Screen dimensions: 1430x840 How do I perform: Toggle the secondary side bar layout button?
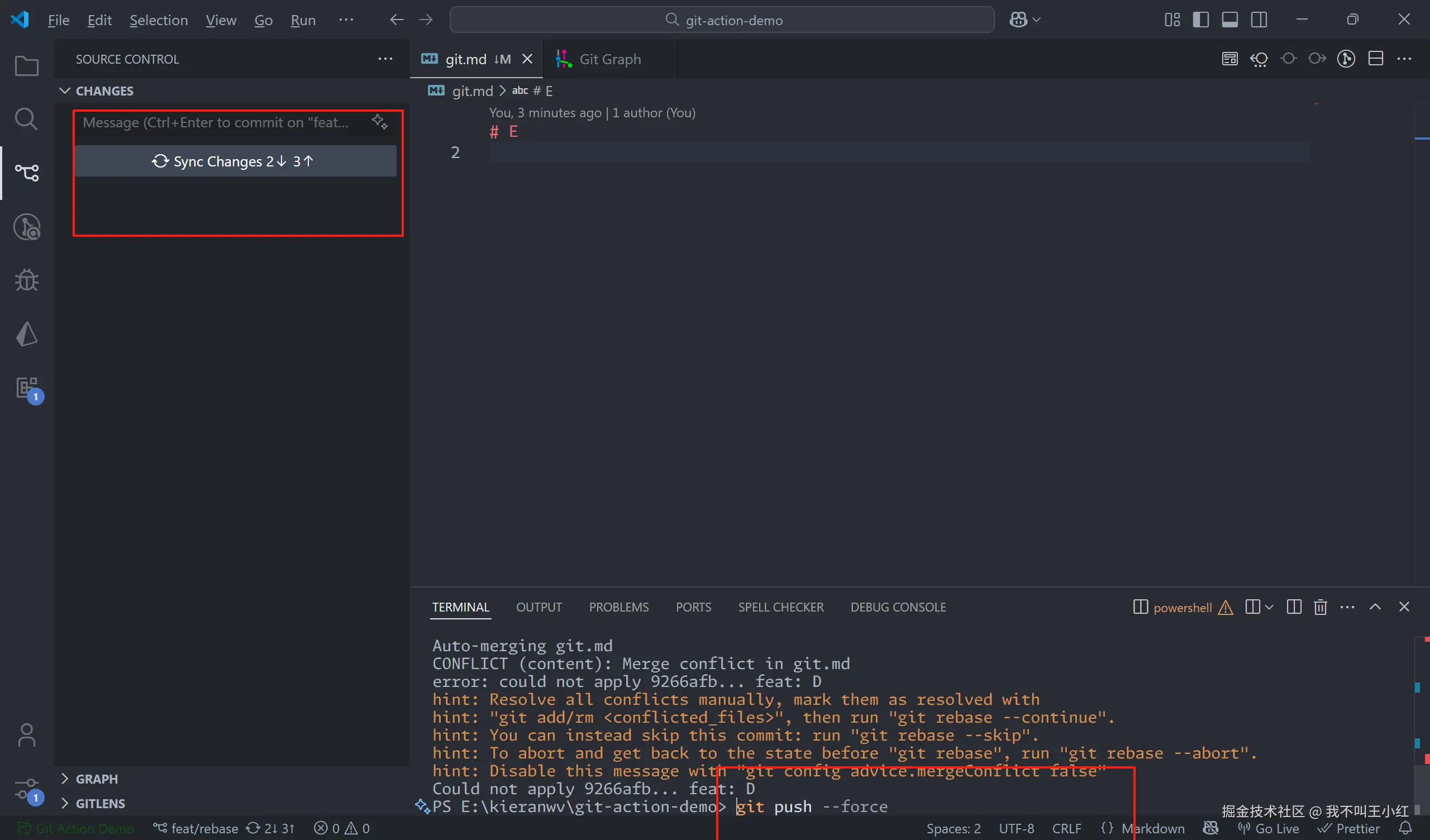point(1259,20)
